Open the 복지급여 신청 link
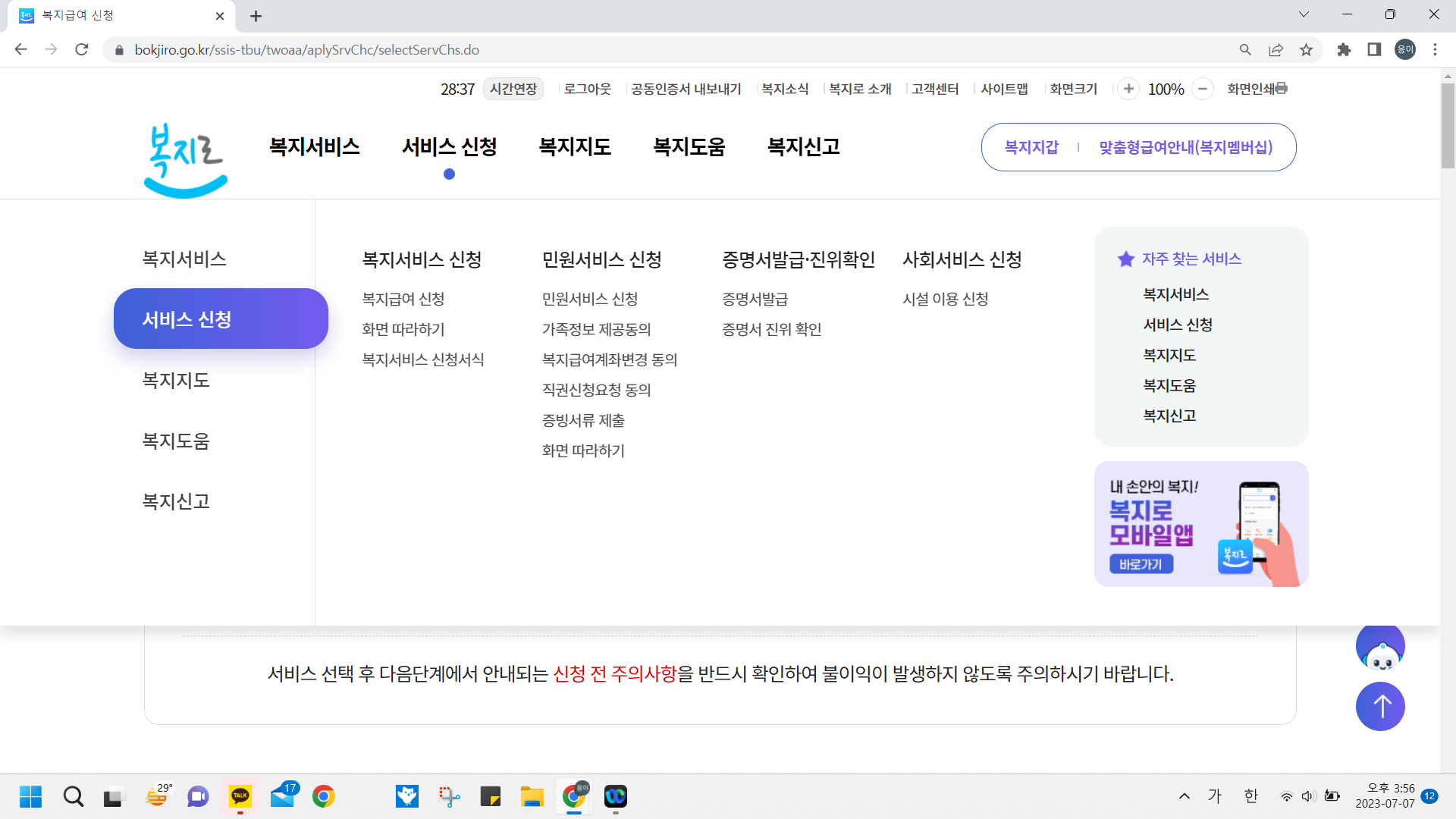Image resolution: width=1456 pixels, height=819 pixels. pos(403,299)
